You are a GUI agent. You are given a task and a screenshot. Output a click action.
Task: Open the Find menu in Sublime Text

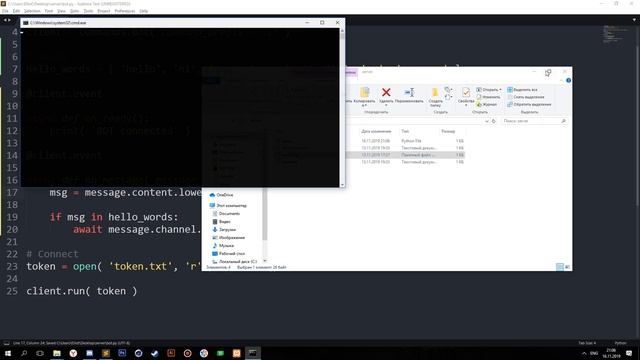pyautogui.click(x=49, y=11)
